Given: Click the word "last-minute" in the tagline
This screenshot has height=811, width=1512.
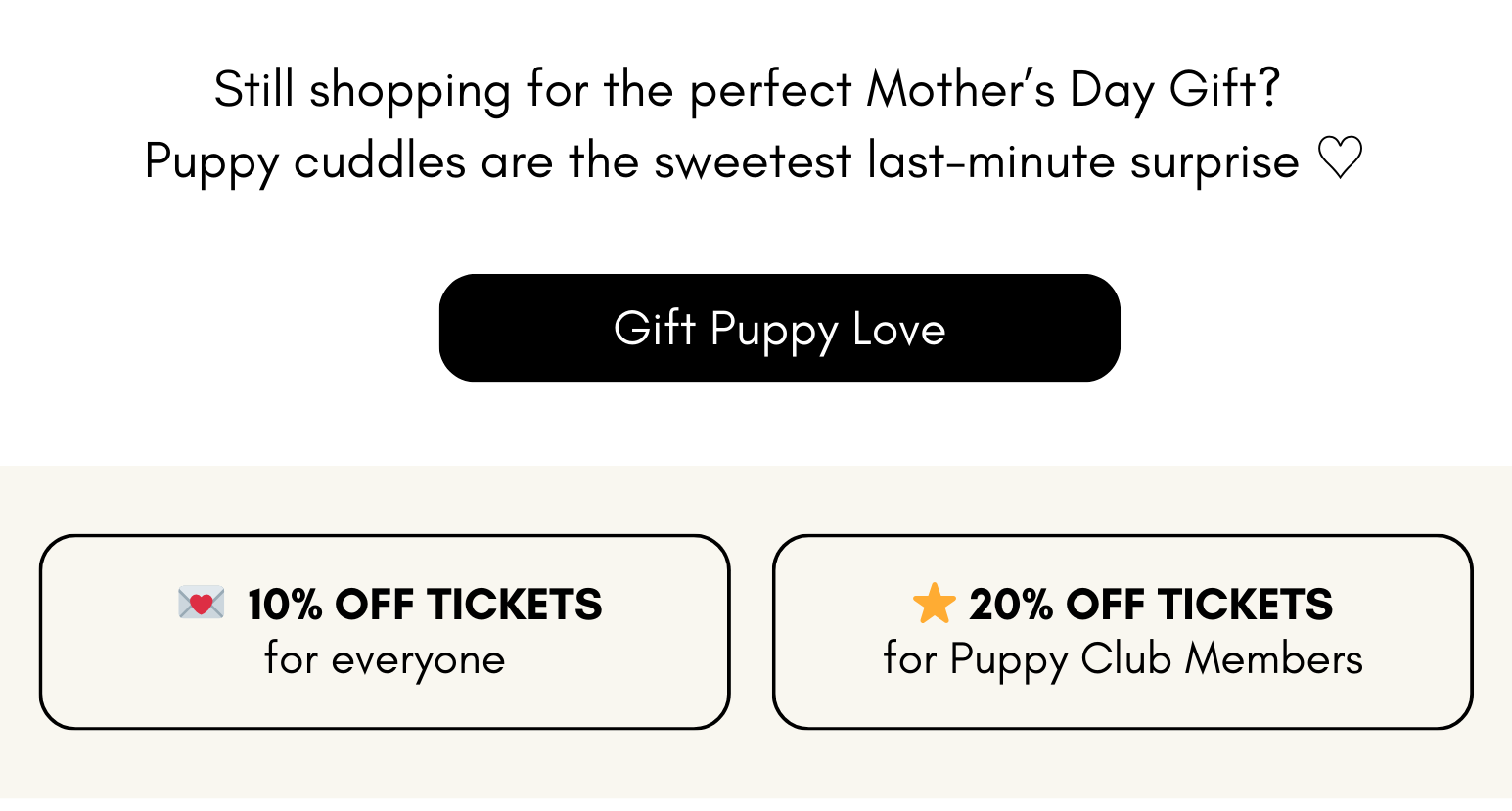Looking at the screenshot, I should [990, 161].
